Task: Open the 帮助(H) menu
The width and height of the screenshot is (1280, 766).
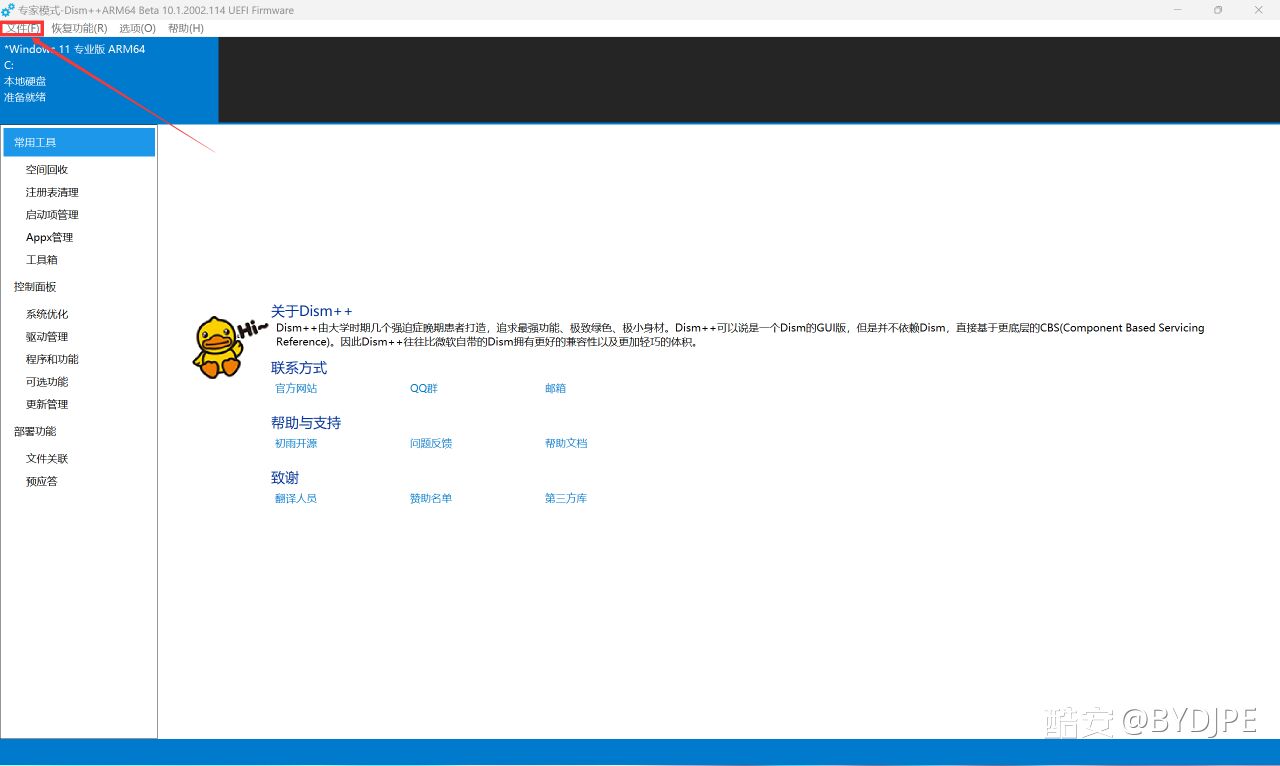Action: tap(185, 28)
